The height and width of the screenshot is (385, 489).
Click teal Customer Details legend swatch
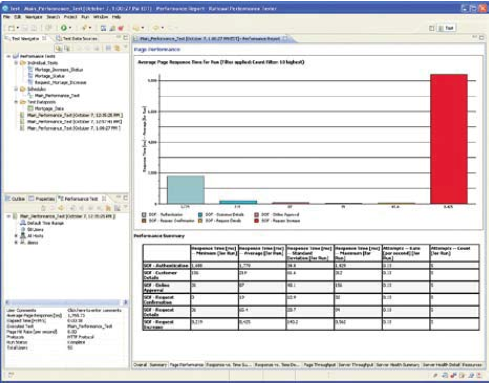point(200,215)
